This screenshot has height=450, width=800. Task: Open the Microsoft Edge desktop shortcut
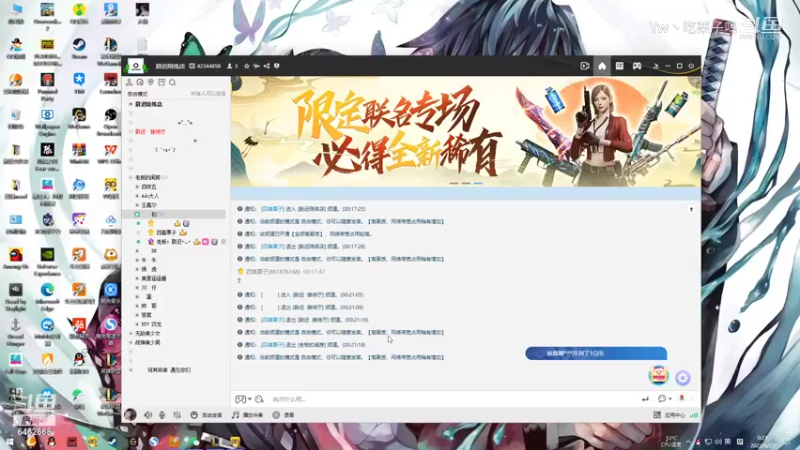(x=47, y=297)
